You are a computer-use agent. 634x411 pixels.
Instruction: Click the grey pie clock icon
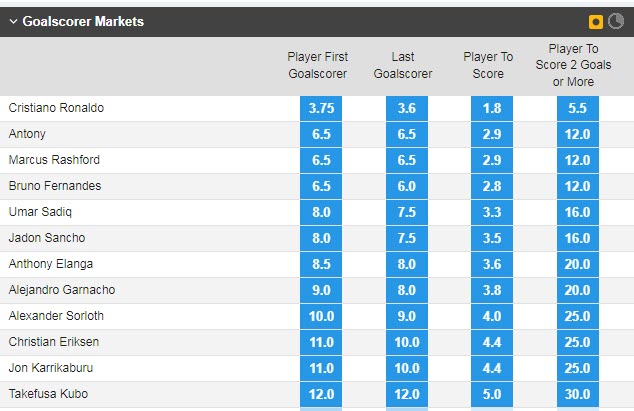point(616,21)
